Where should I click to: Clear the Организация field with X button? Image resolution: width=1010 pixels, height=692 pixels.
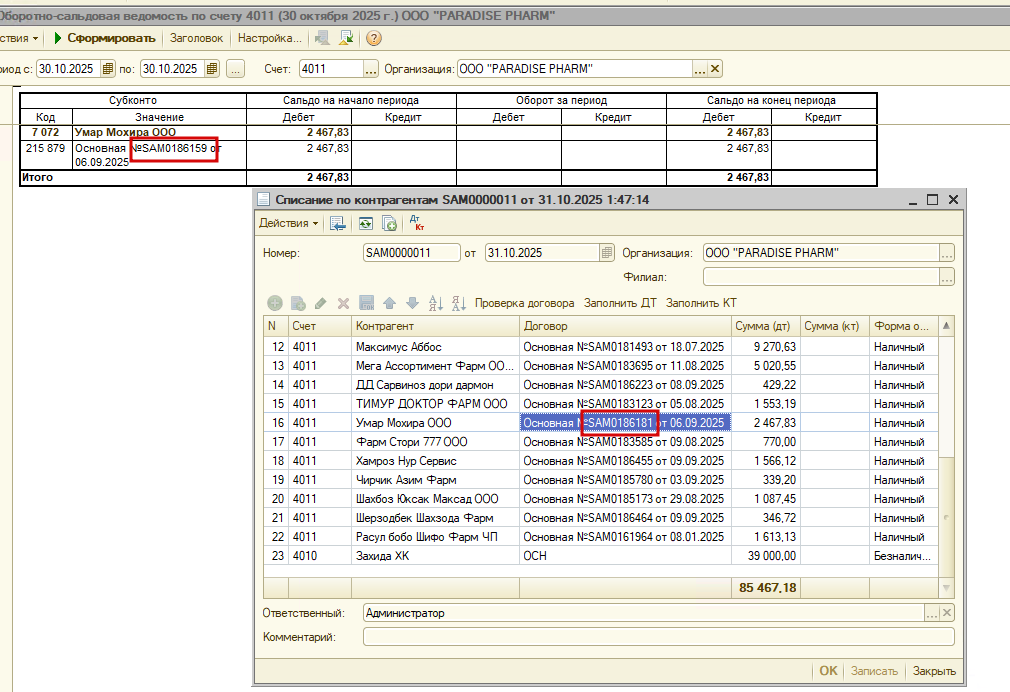tap(715, 69)
